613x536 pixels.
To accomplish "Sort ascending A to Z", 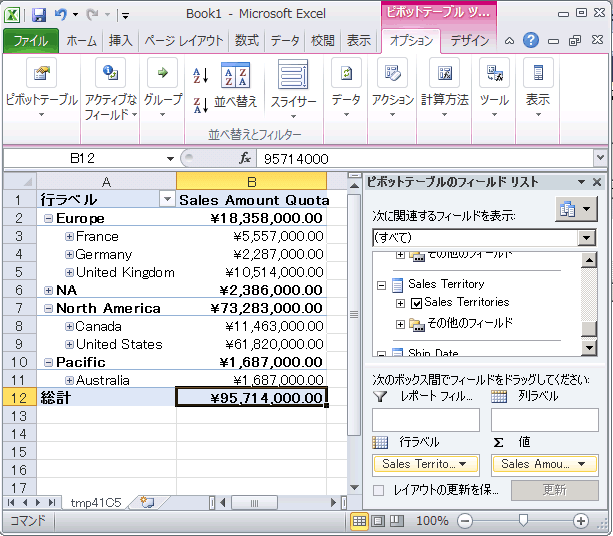I will click(x=201, y=75).
